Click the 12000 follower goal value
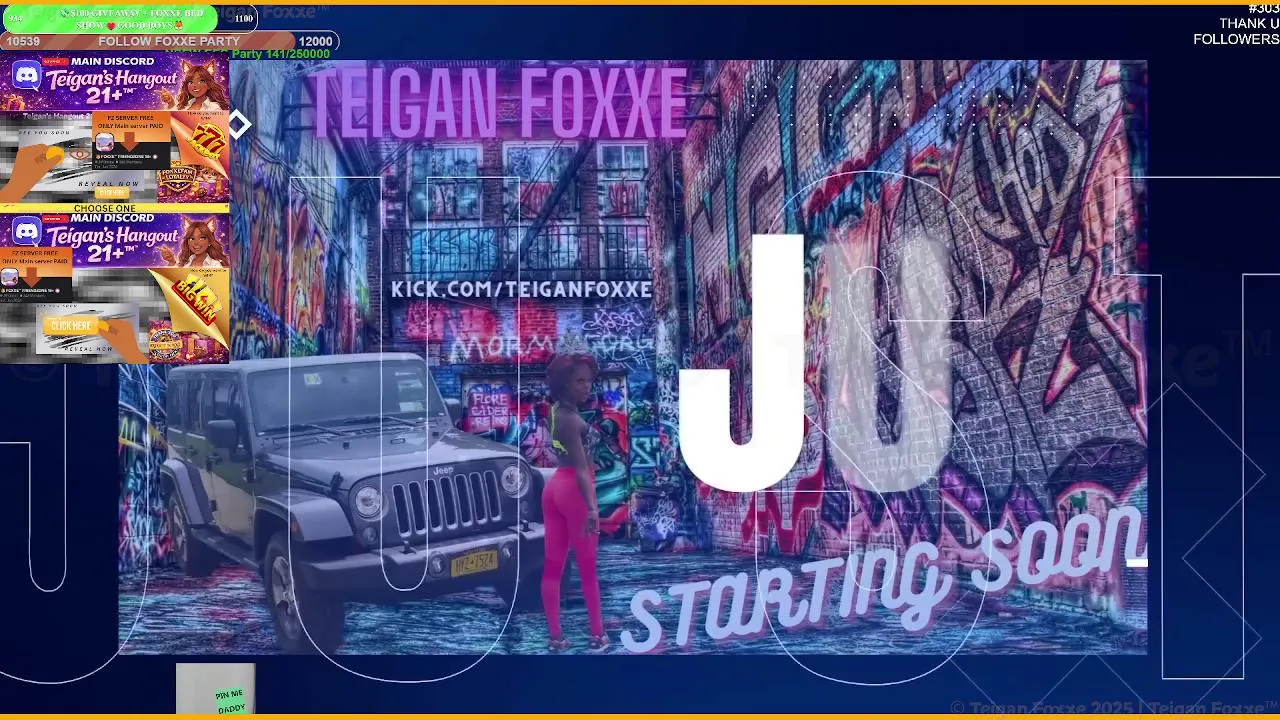This screenshot has height=720, width=1280. [x=315, y=41]
